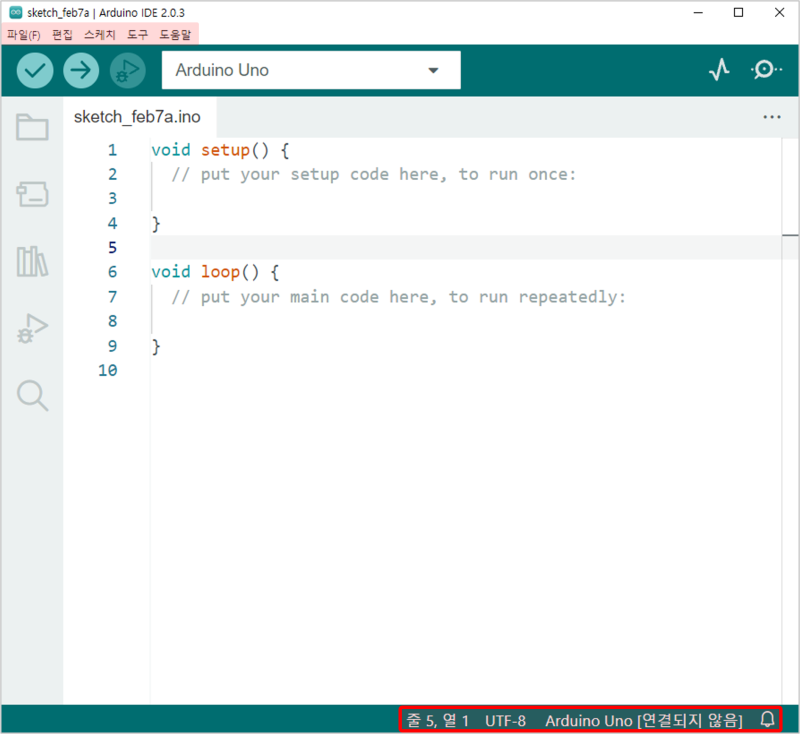The width and height of the screenshot is (800, 734).
Task: Open the tab options via the ellipsis menu
Action: 771,117
